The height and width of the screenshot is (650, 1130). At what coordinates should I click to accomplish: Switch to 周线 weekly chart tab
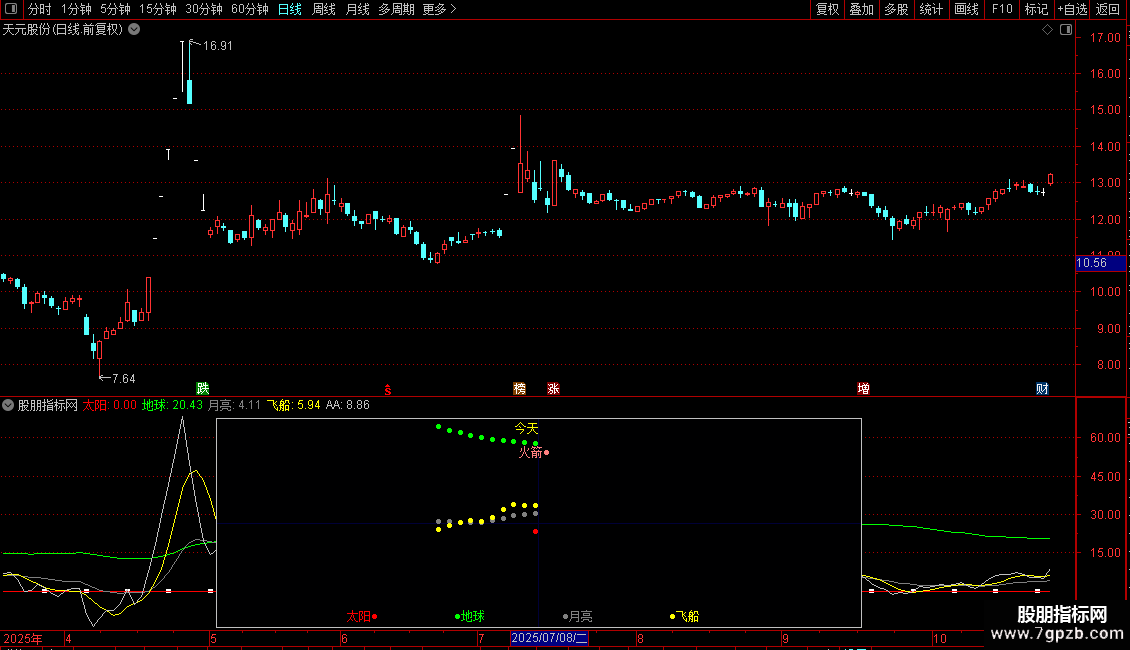click(324, 9)
